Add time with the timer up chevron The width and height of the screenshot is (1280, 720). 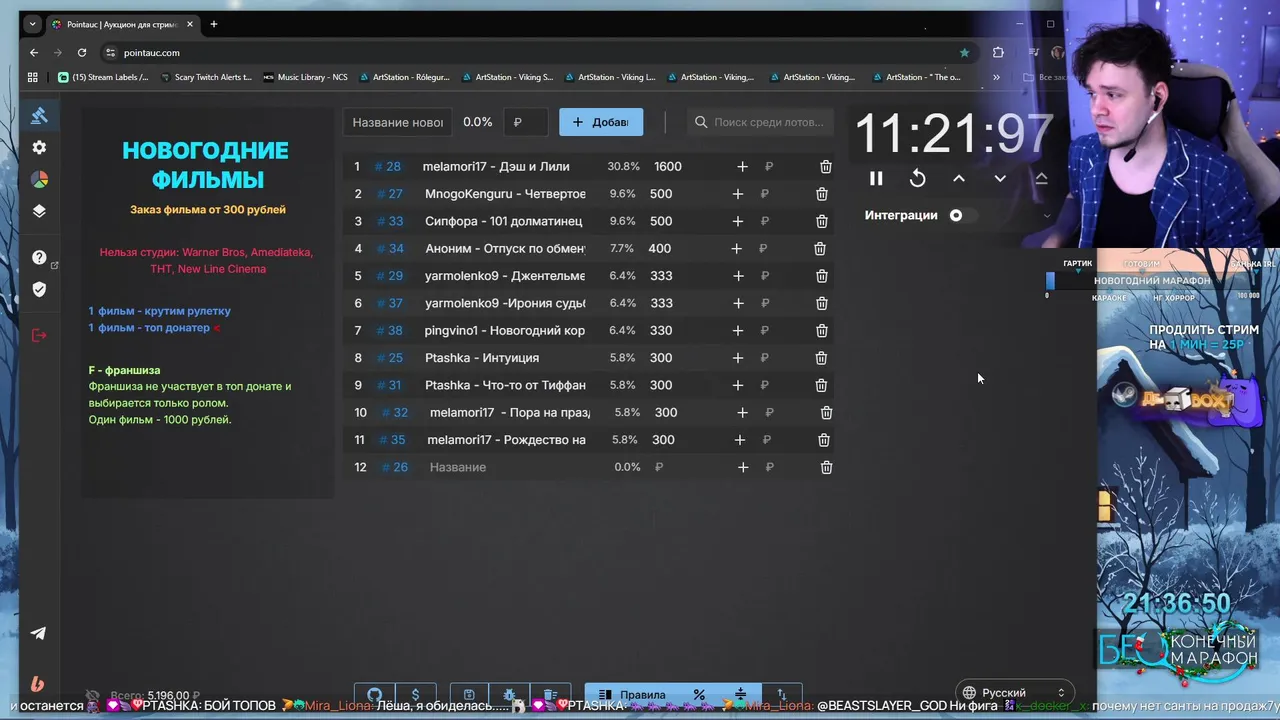pyautogui.click(x=959, y=178)
